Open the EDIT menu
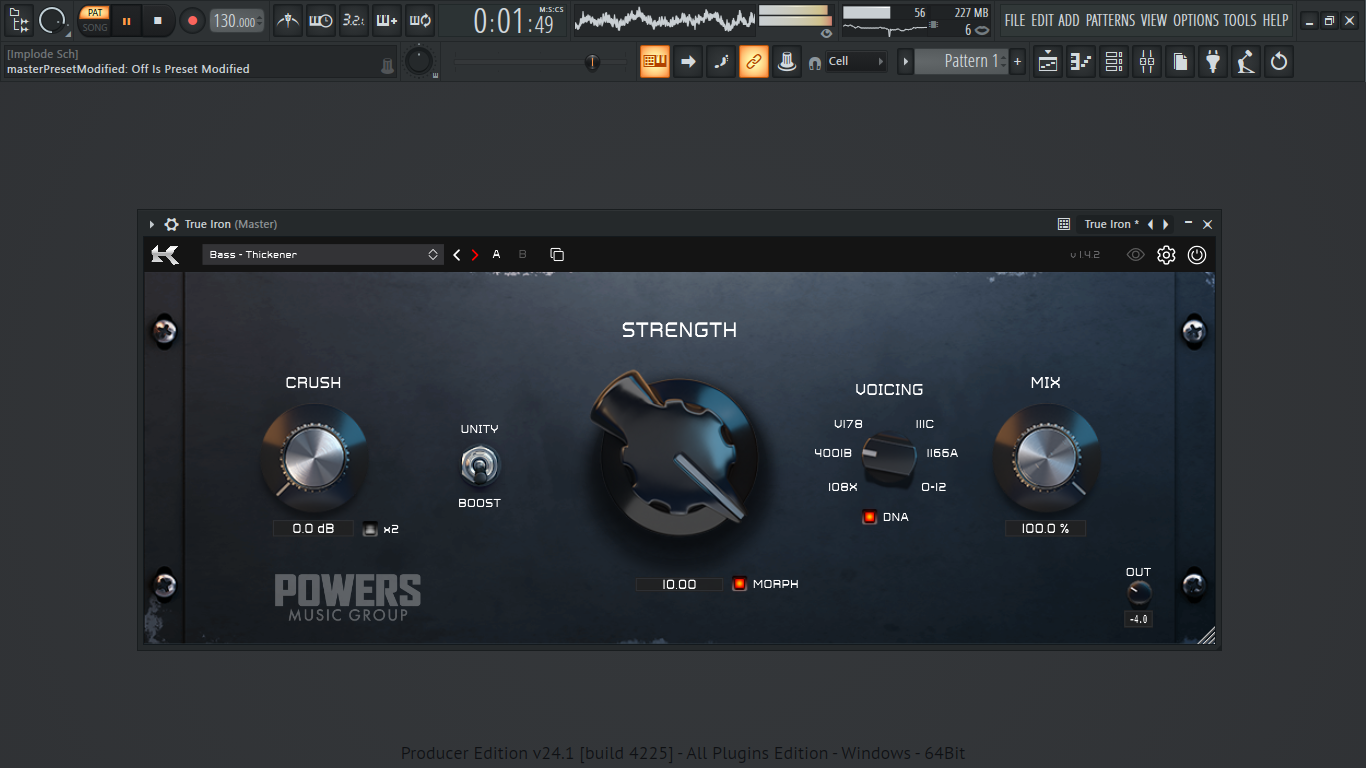1366x768 pixels. point(1042,20)
